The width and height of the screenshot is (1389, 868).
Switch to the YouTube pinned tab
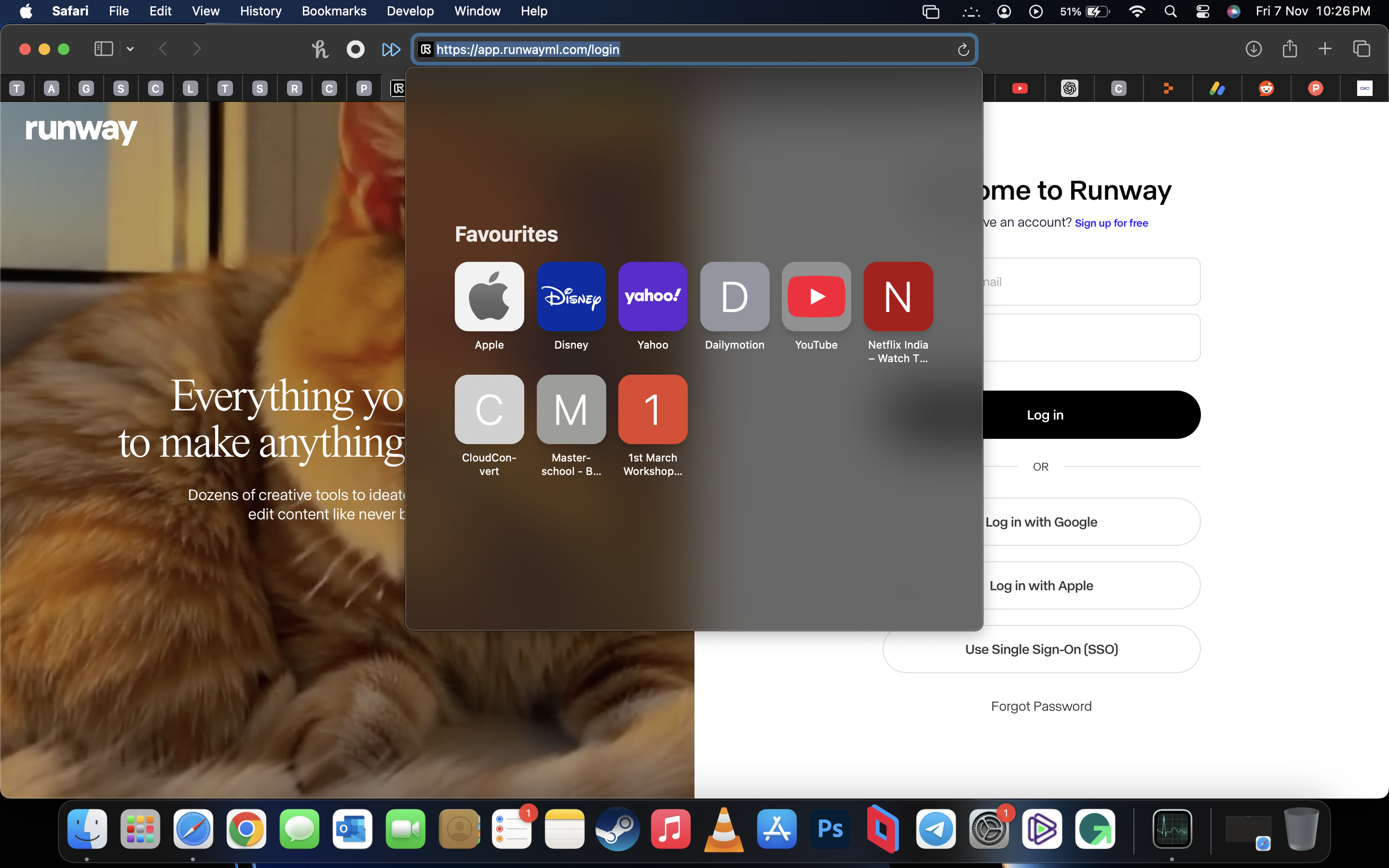(1020, 88)
